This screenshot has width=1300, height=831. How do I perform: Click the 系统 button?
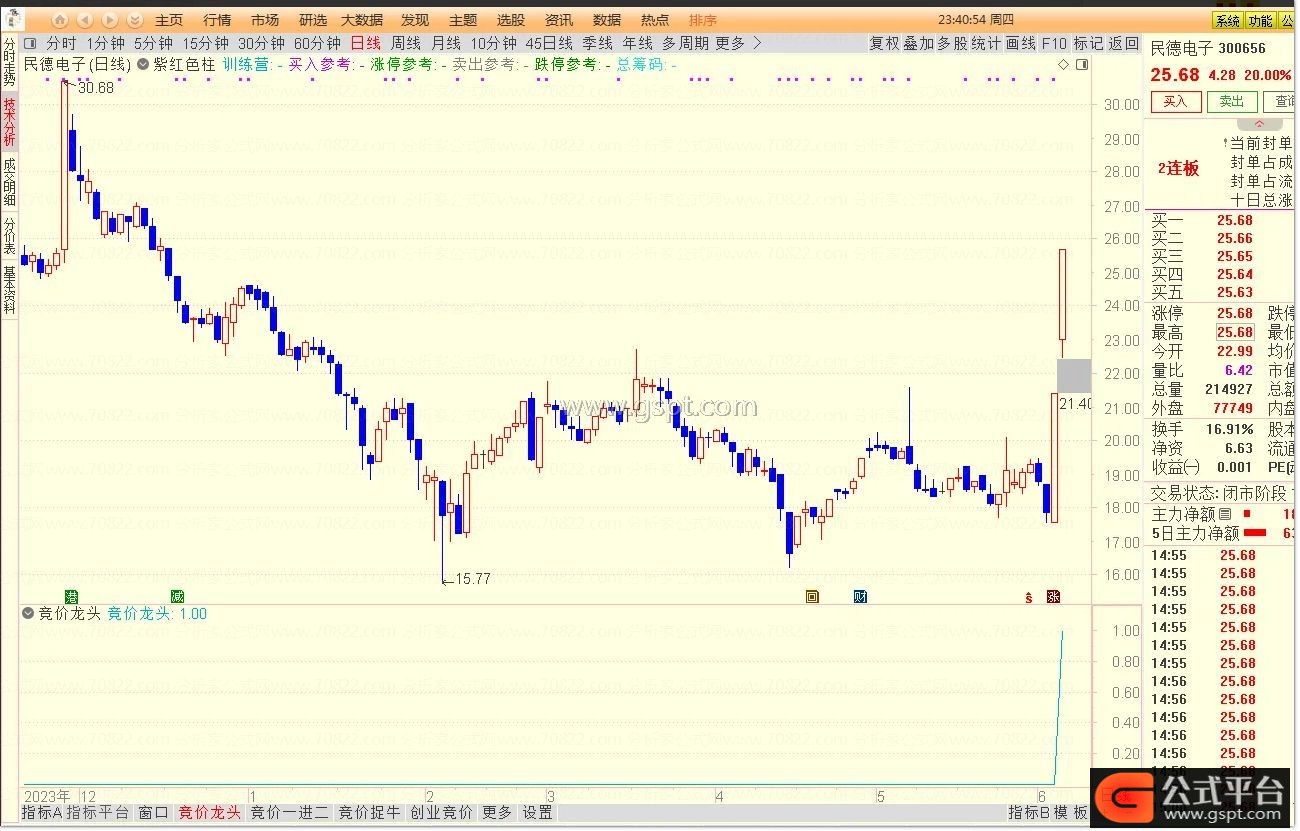point(1227,21)
